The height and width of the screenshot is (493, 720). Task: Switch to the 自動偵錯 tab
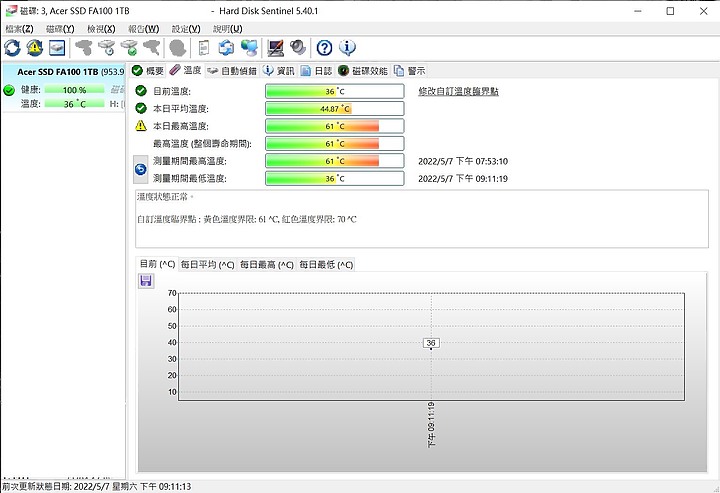pyautogui.click(x=232, y=71)
